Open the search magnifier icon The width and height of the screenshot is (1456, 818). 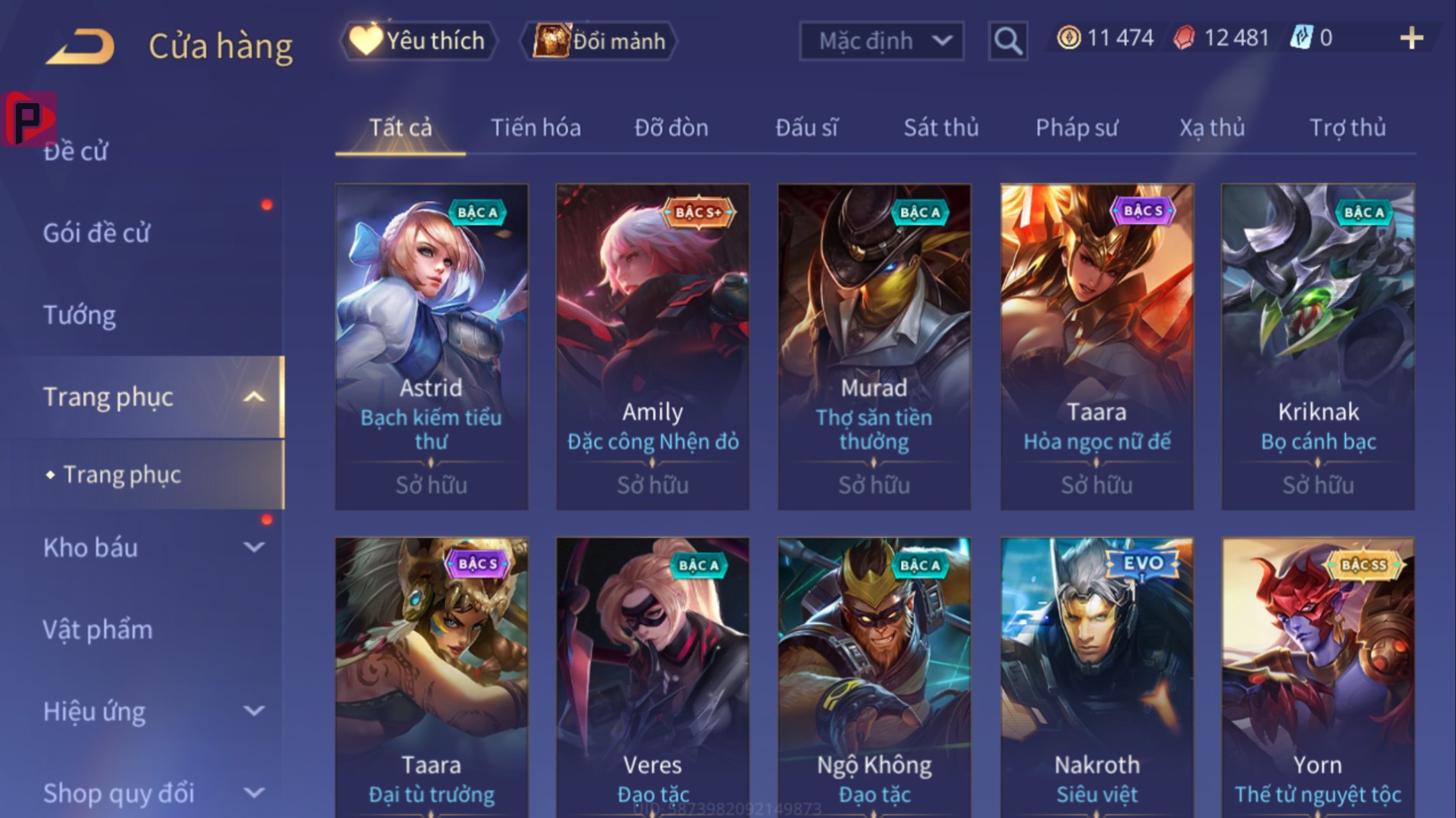click(x=1008, y=40)
